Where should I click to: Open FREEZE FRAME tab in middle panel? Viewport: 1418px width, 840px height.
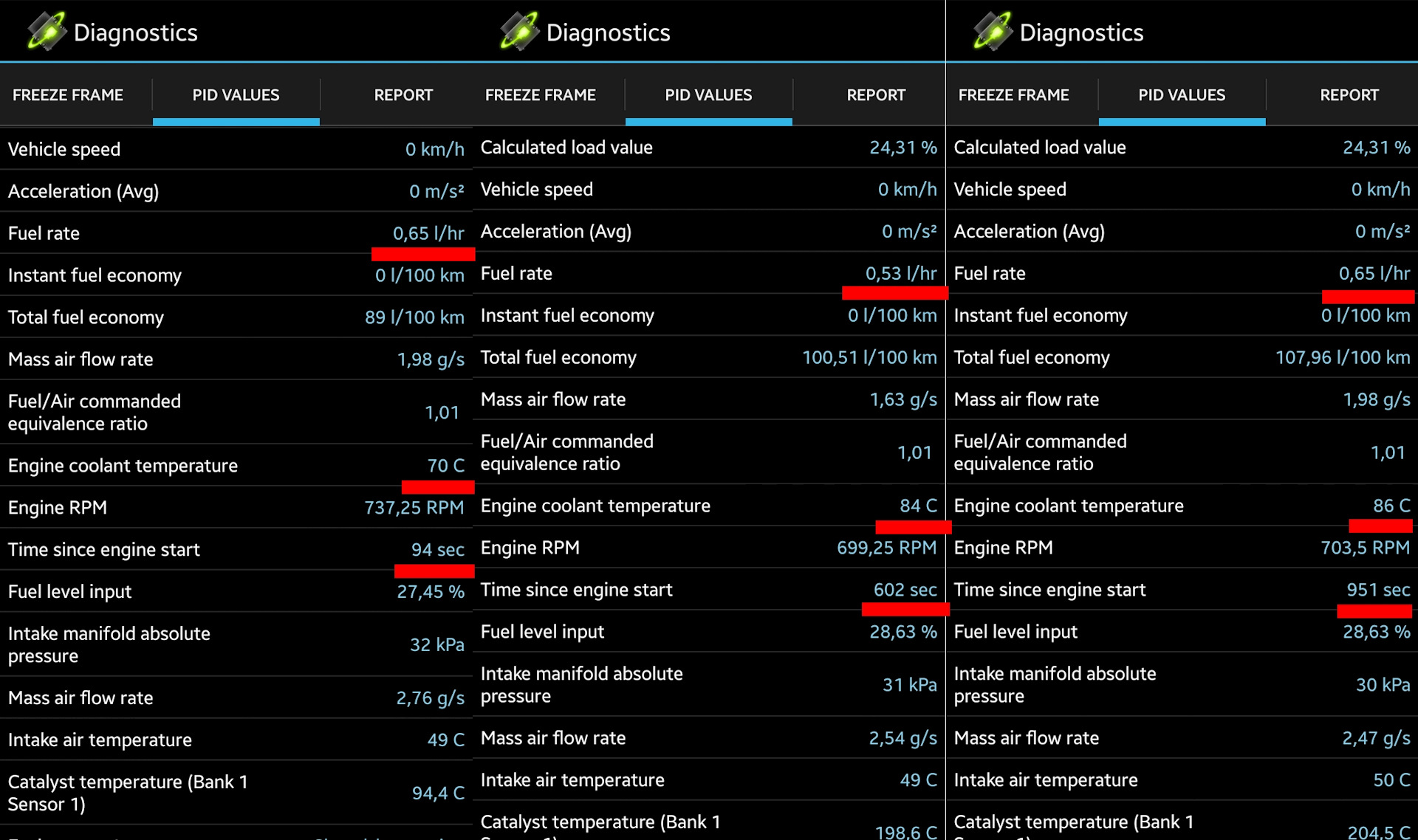(541, 95)
